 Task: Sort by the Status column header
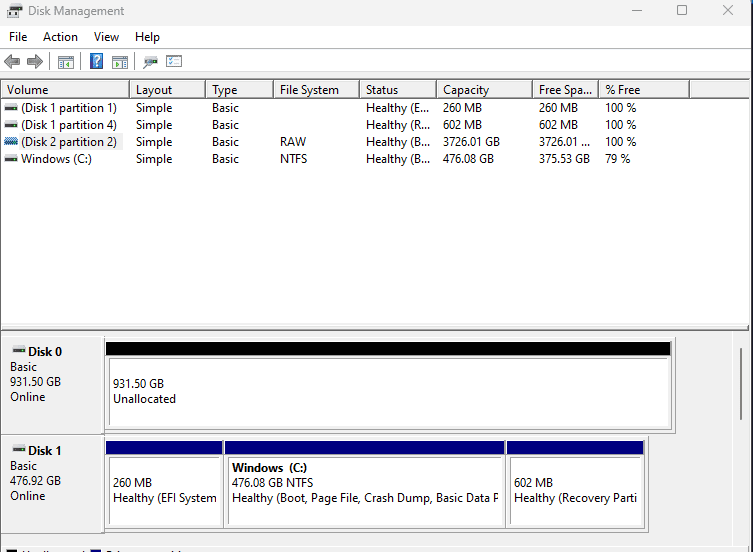pyautogui.click(x=398, y=90)
